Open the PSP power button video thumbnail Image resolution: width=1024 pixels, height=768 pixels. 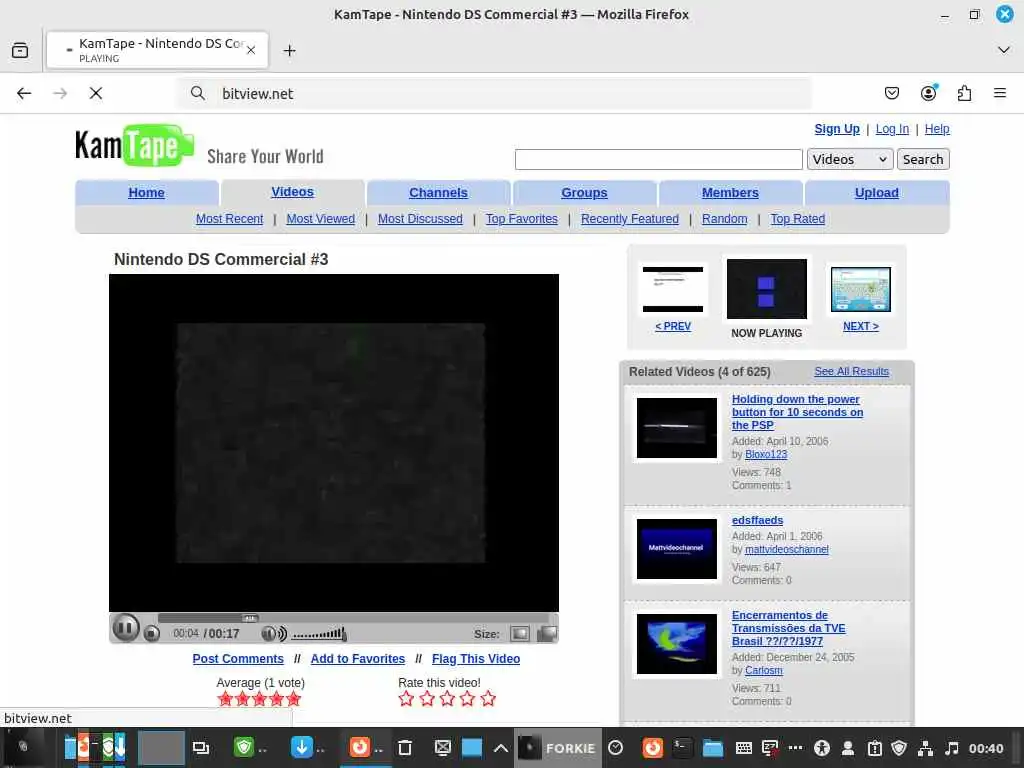[x=677, y=428]
